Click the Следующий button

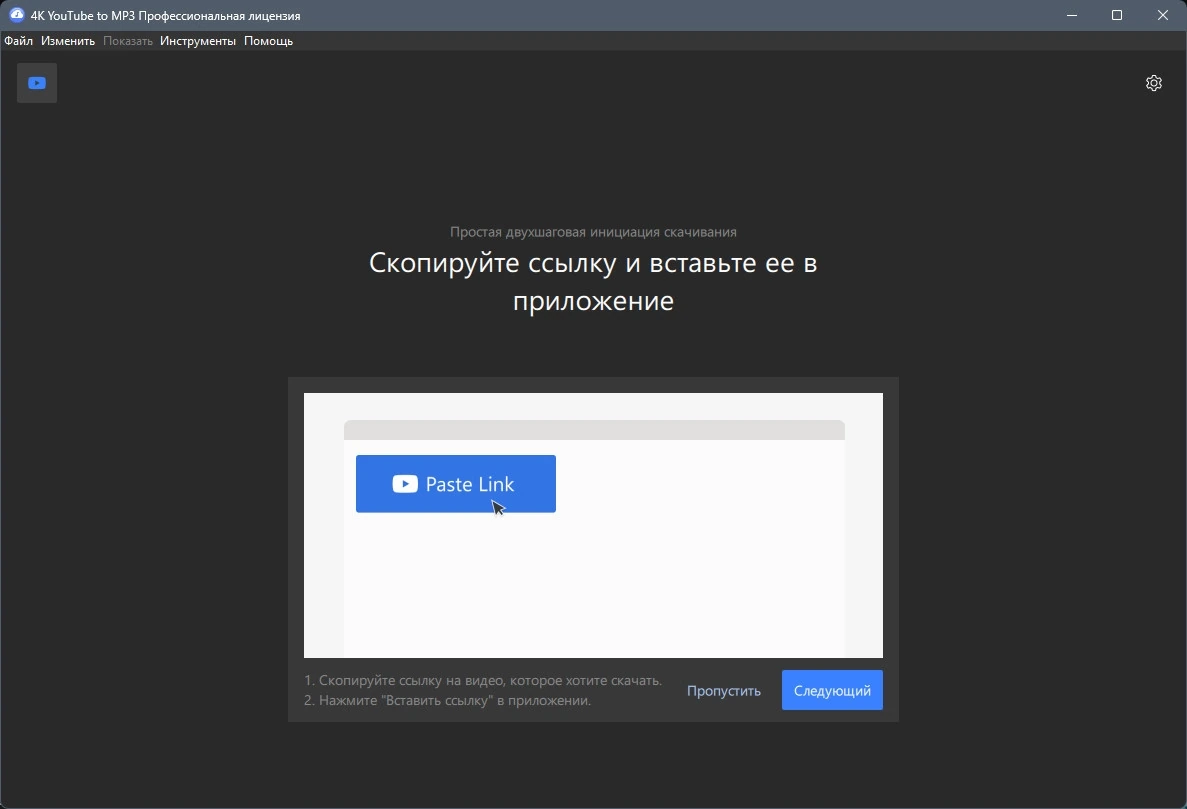[832, 690]
